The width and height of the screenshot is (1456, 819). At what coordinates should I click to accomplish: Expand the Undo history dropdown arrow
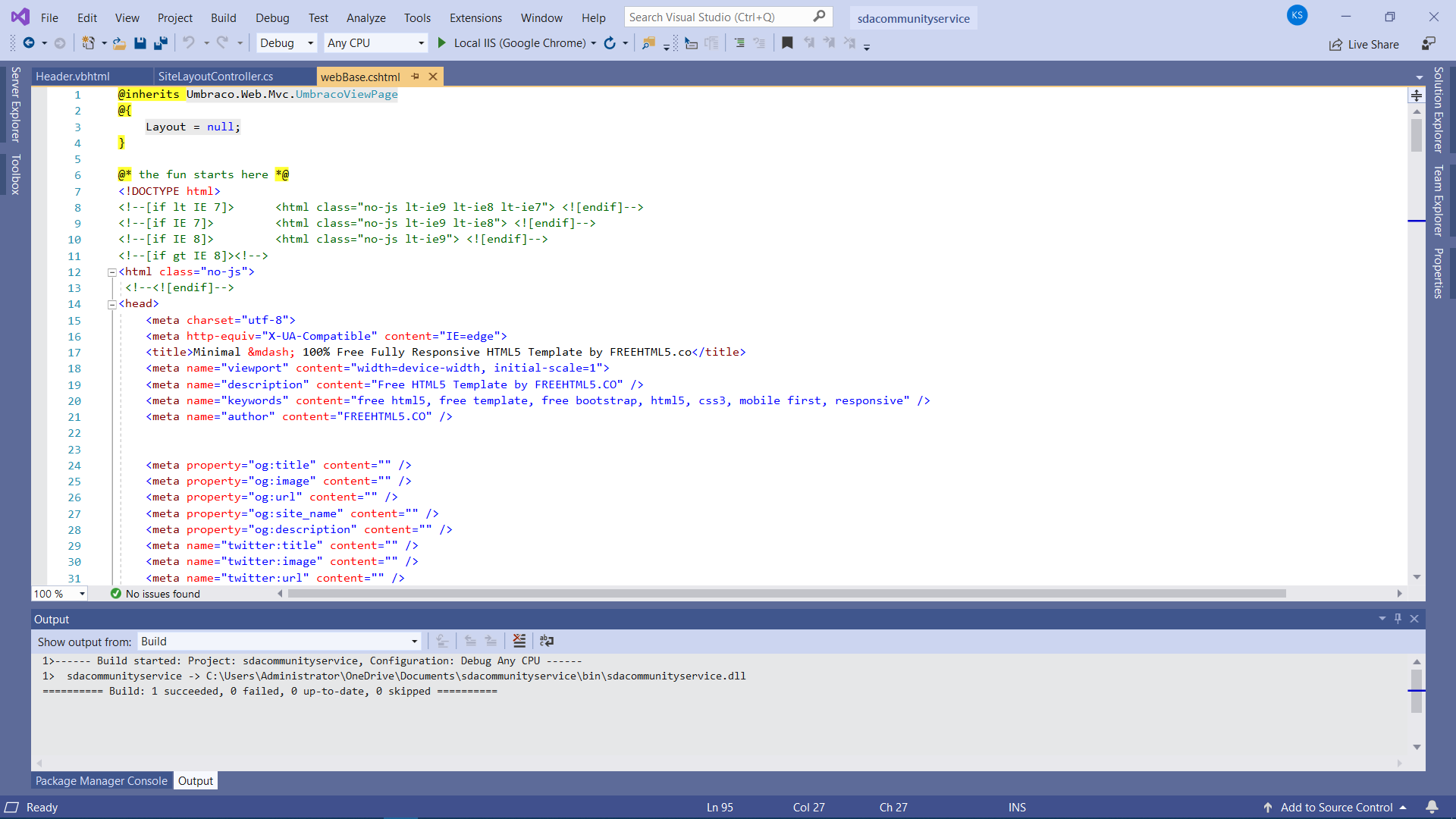[x=206, y=43]
